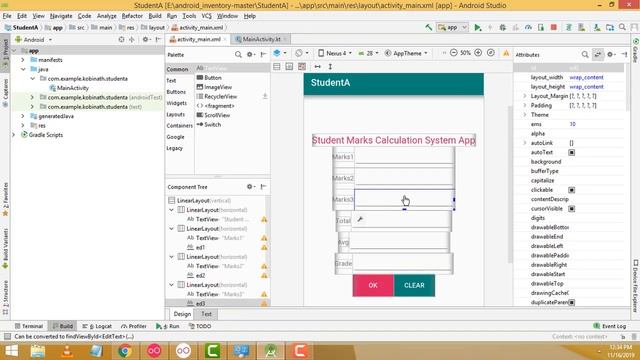Viewport: 640px width, 360px height.
Task: Expand the res folder in project tree
Action: [23, 125]
